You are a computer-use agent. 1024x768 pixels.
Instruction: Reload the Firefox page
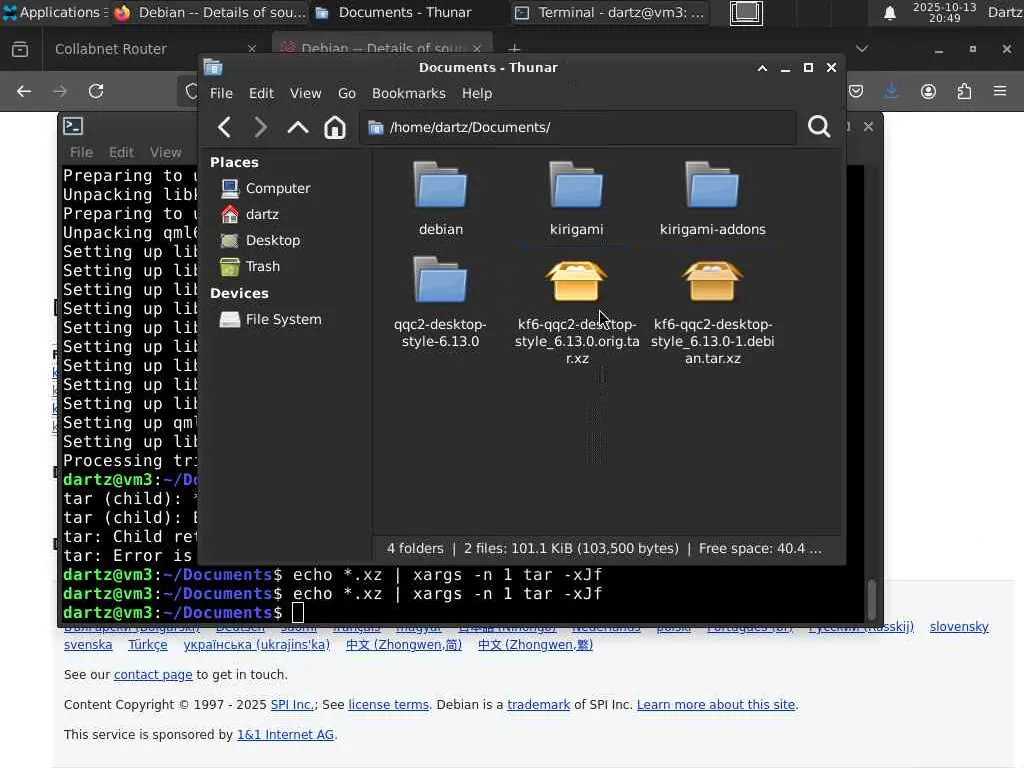click(x=96, y=91)
